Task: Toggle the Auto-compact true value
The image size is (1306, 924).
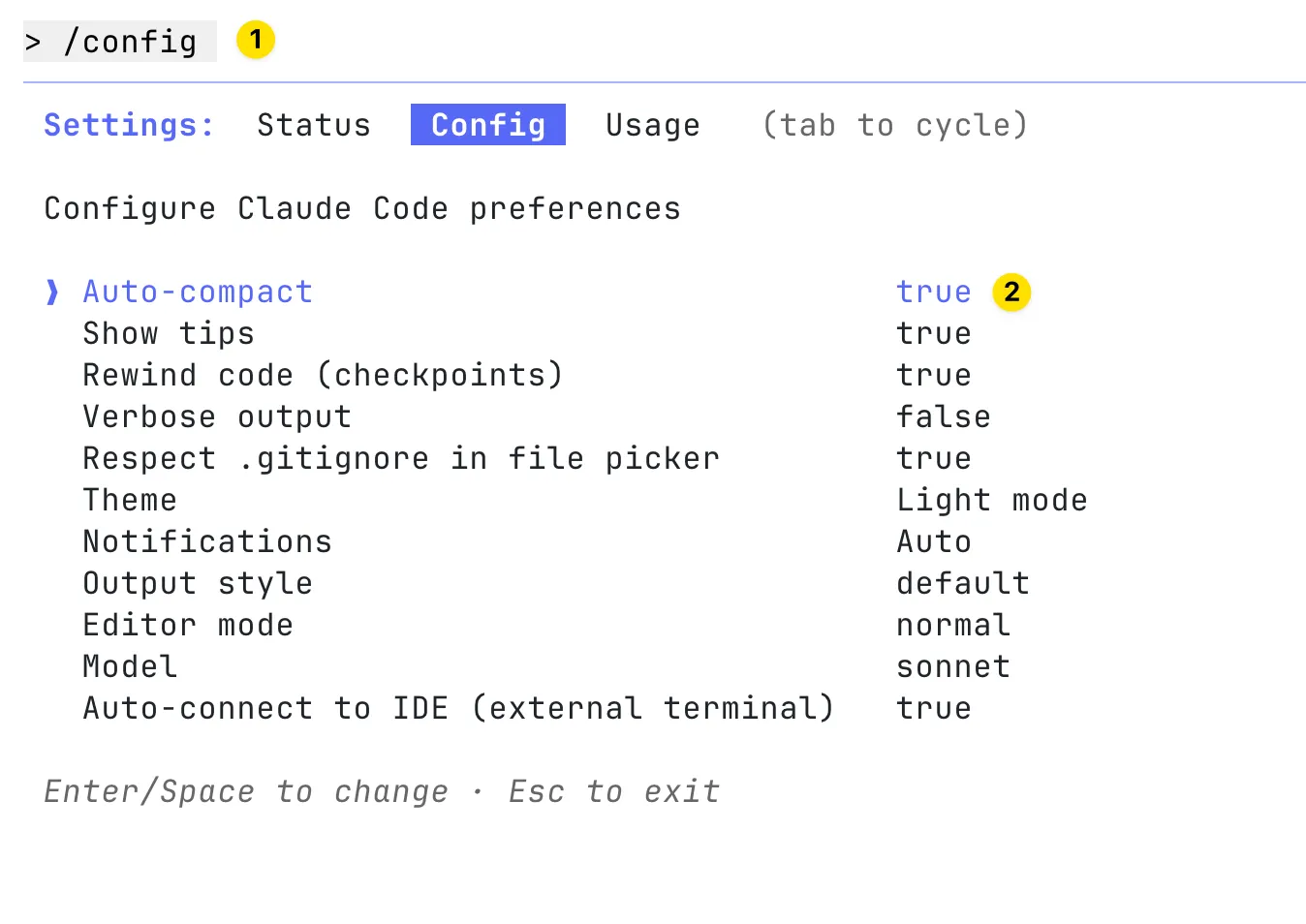Action: (x=933, y=292)
